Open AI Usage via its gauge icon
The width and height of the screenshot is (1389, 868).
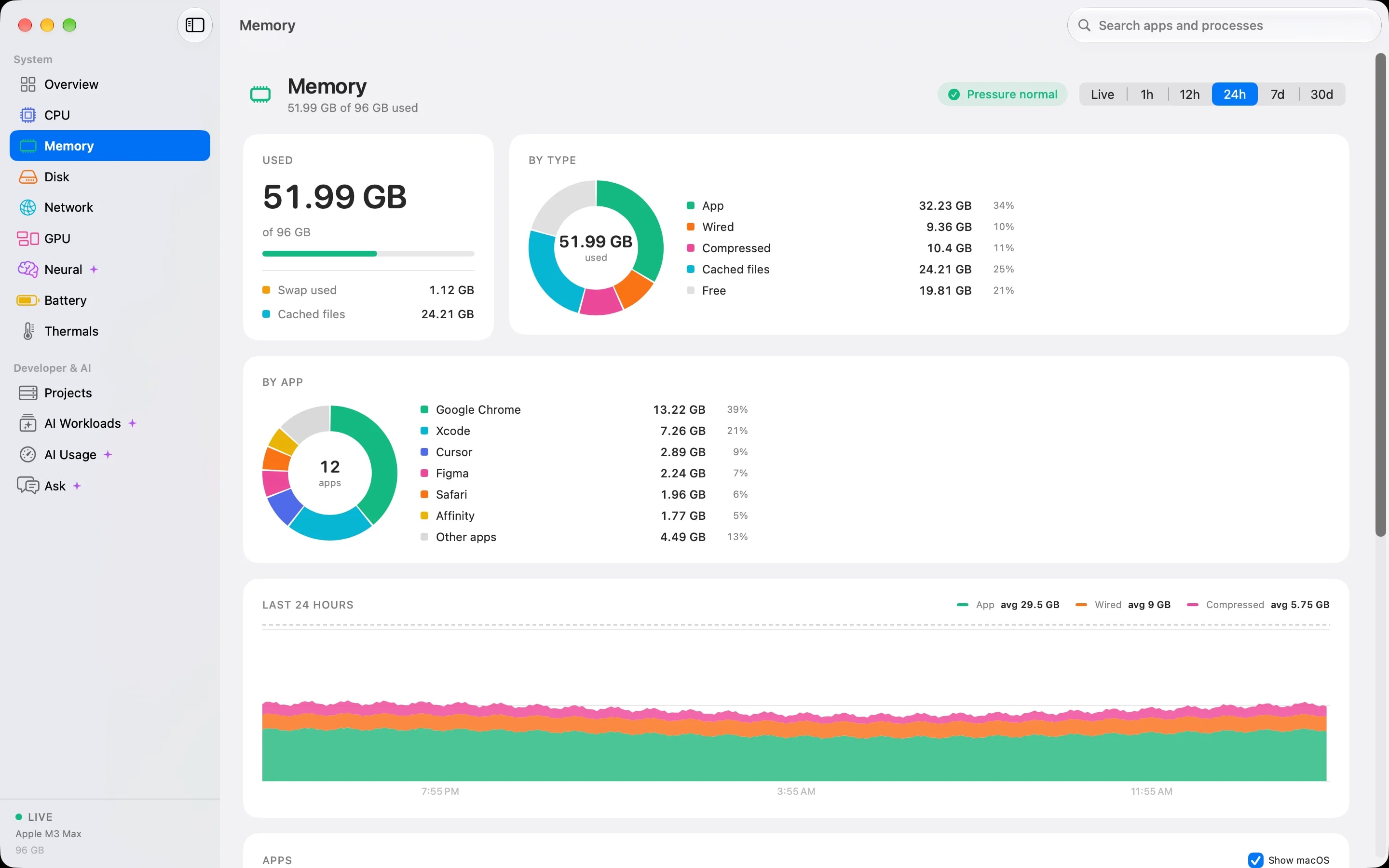[x=27, y=455]
